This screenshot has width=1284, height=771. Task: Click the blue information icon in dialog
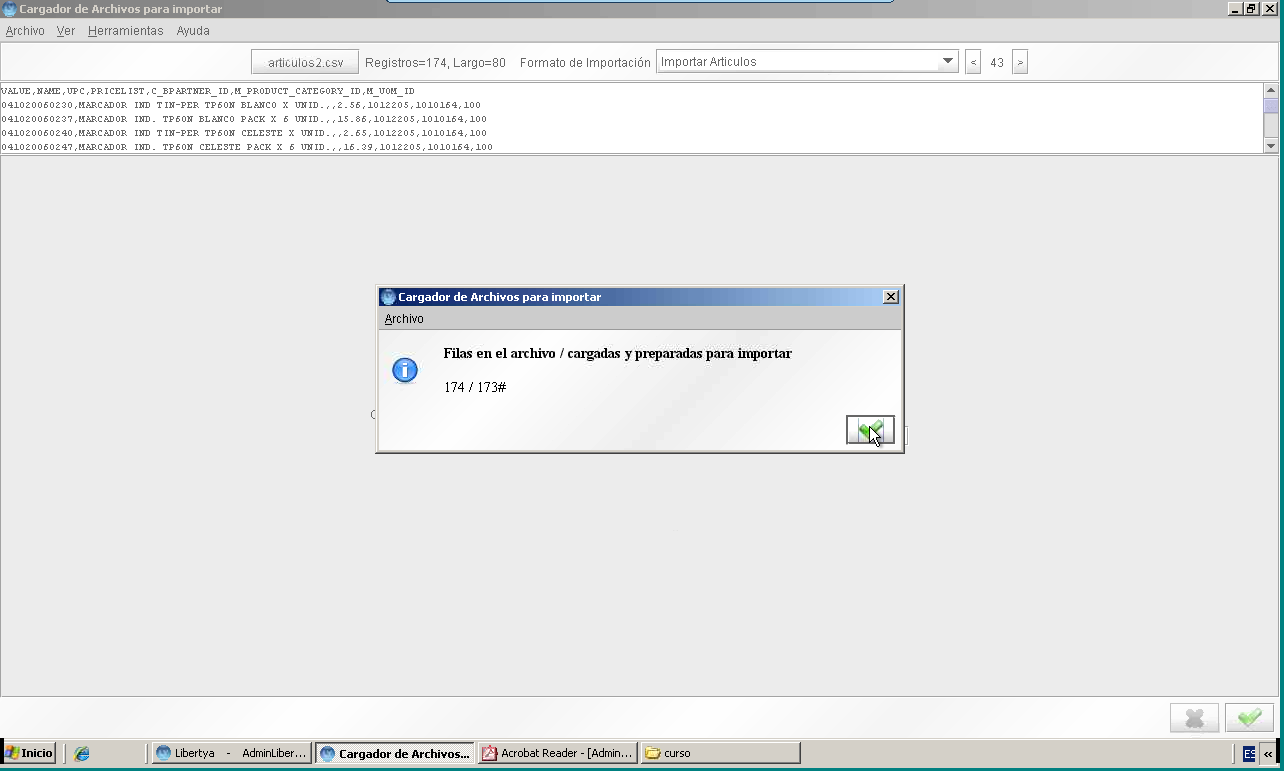pos(404,370)
